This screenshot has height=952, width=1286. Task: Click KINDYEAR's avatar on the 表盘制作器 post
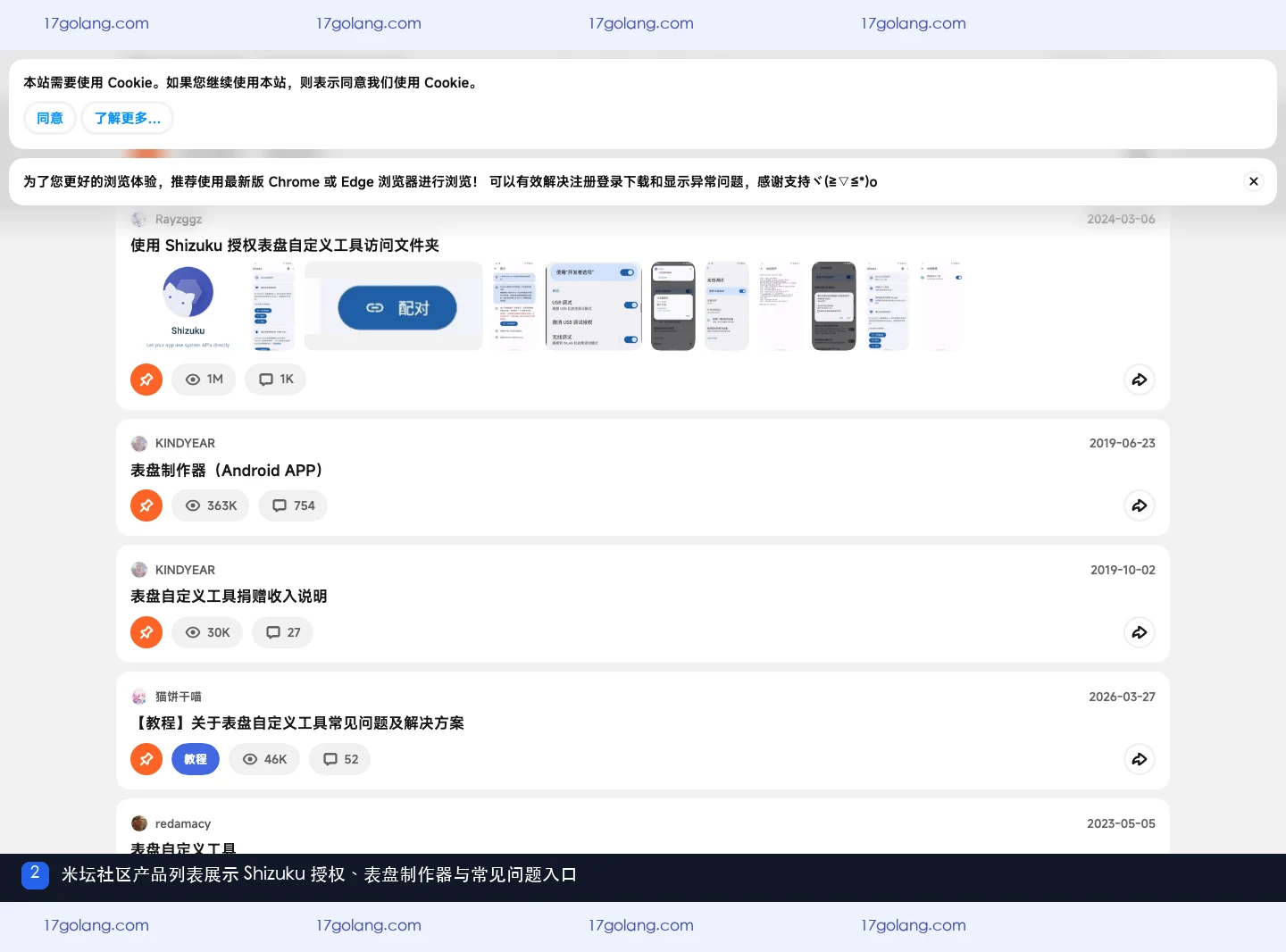coord(139,444)
